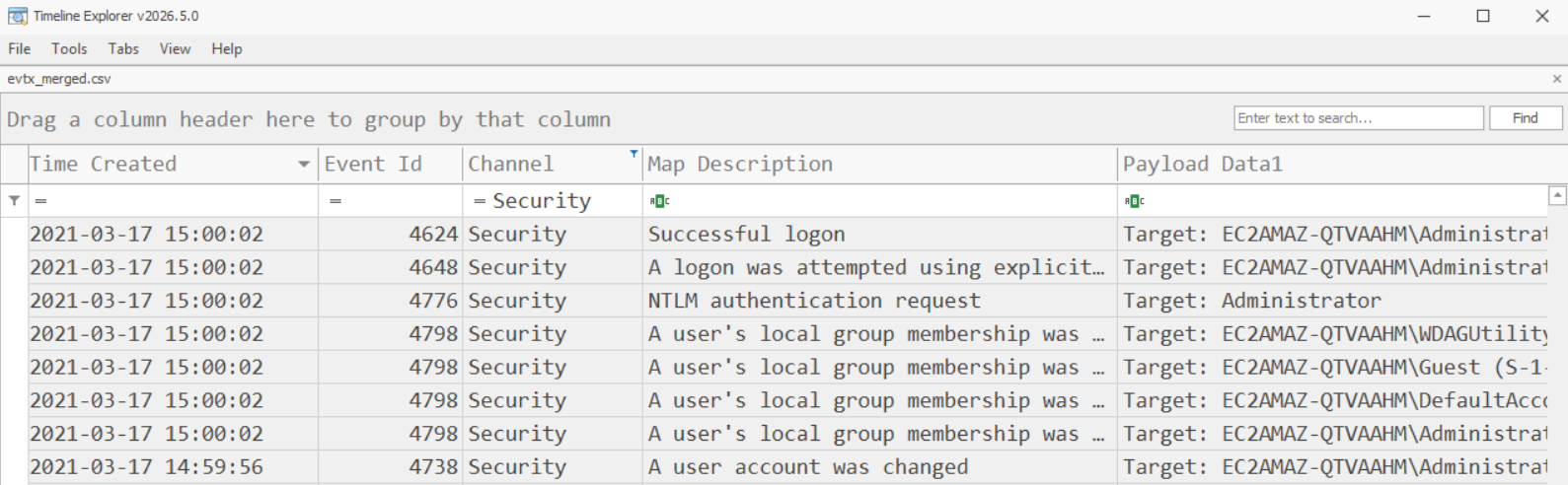Select 'A logon was attempted using explicit' cell

(879, 267)
